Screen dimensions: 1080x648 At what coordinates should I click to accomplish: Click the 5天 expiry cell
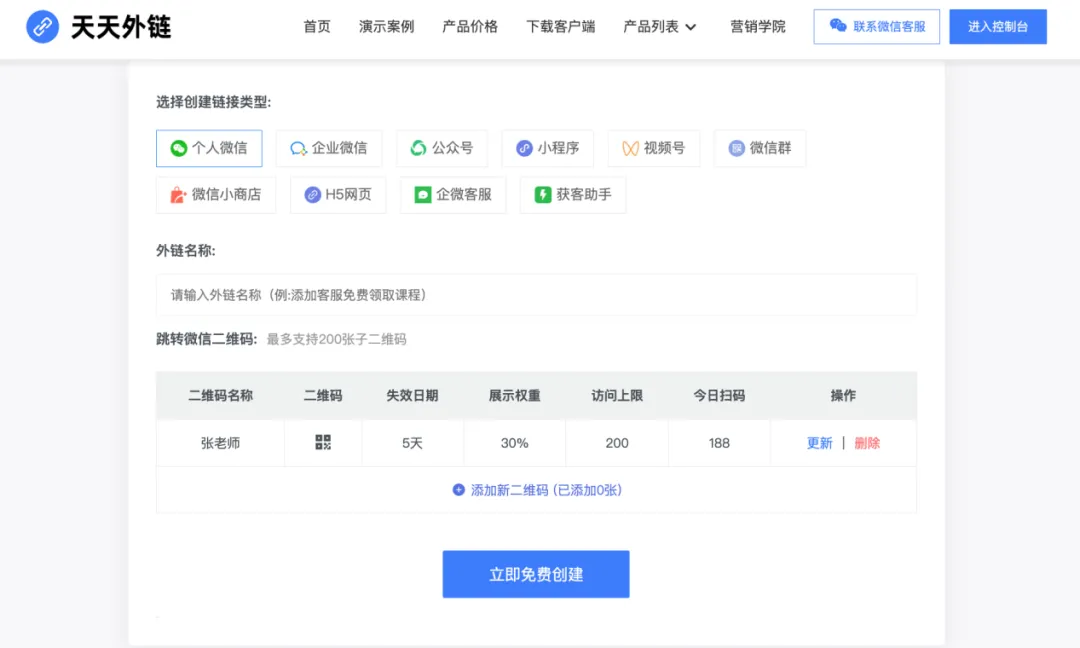tap(412, 443)
